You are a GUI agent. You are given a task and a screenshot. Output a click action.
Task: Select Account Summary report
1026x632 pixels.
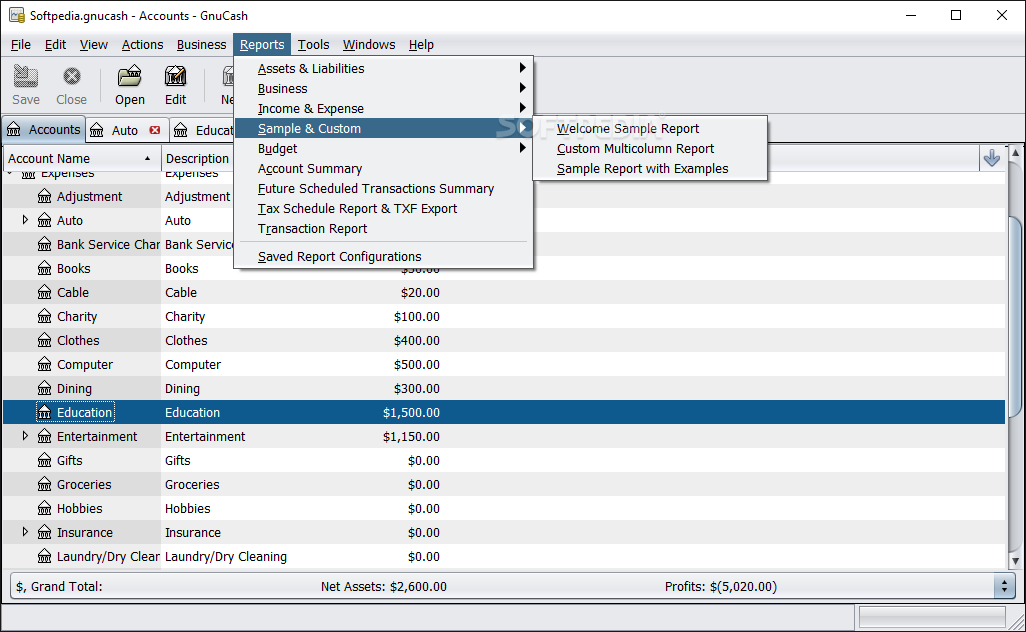(383, 169)
